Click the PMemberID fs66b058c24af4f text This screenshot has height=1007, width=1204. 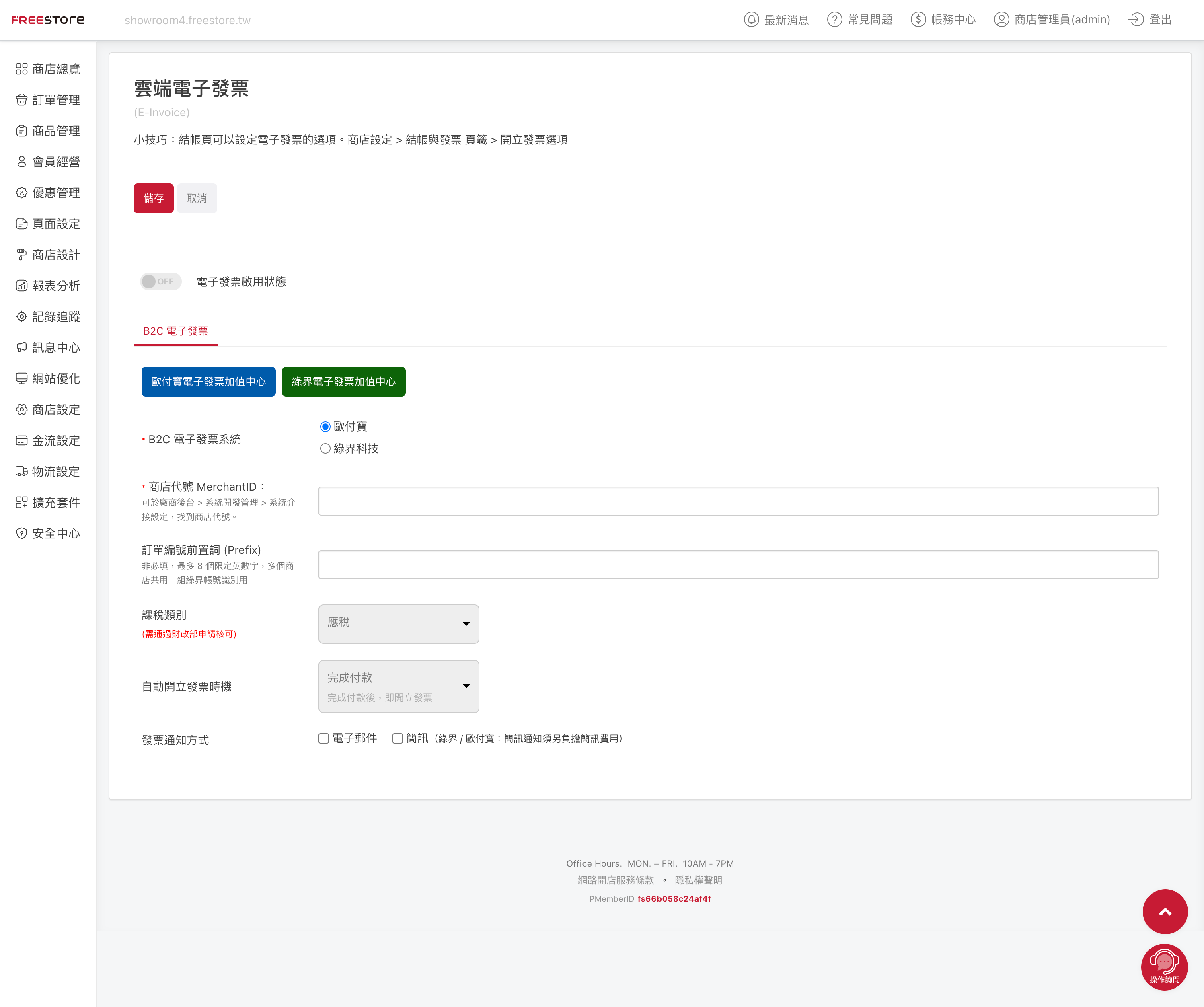click(x=650, y=899)
